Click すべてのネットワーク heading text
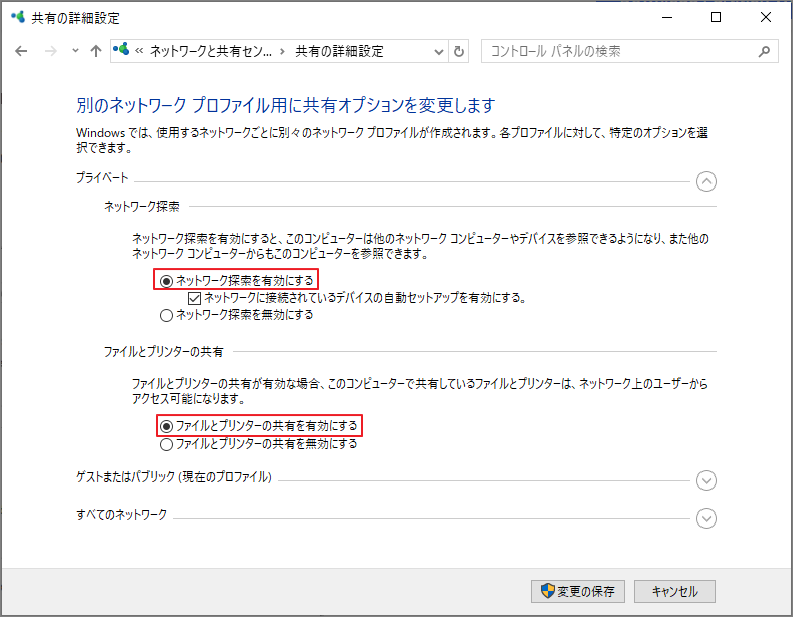Screen dimensions: 793x617 (121, 515)
